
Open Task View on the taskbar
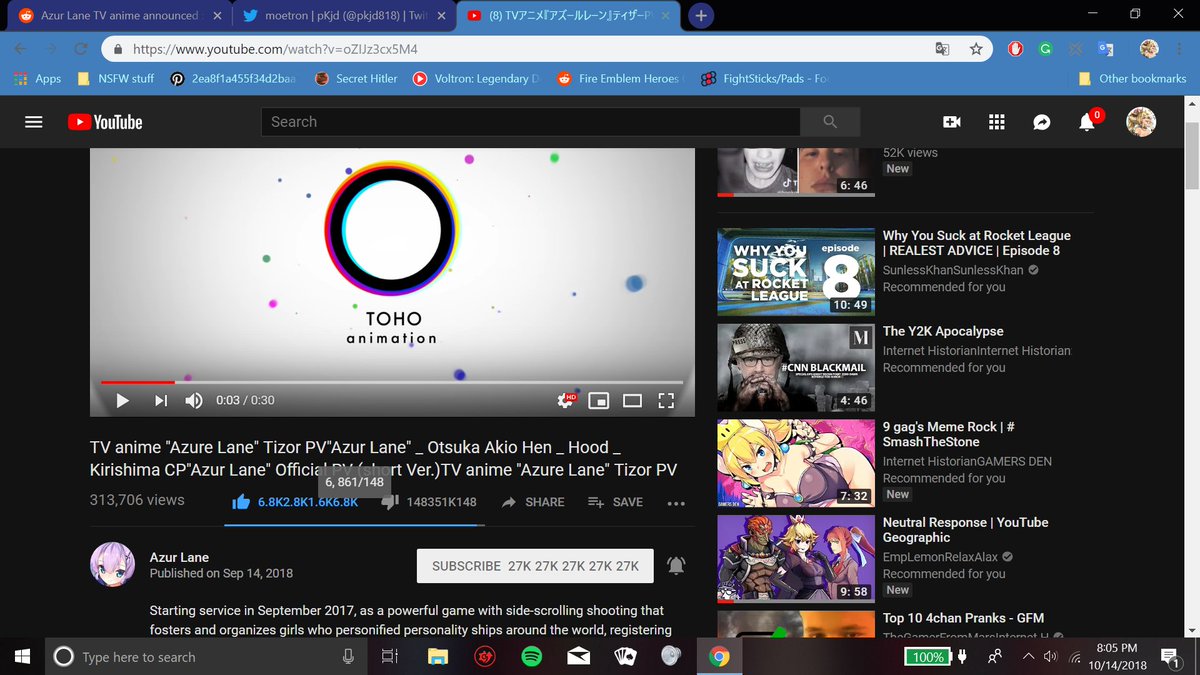[389, 657]
